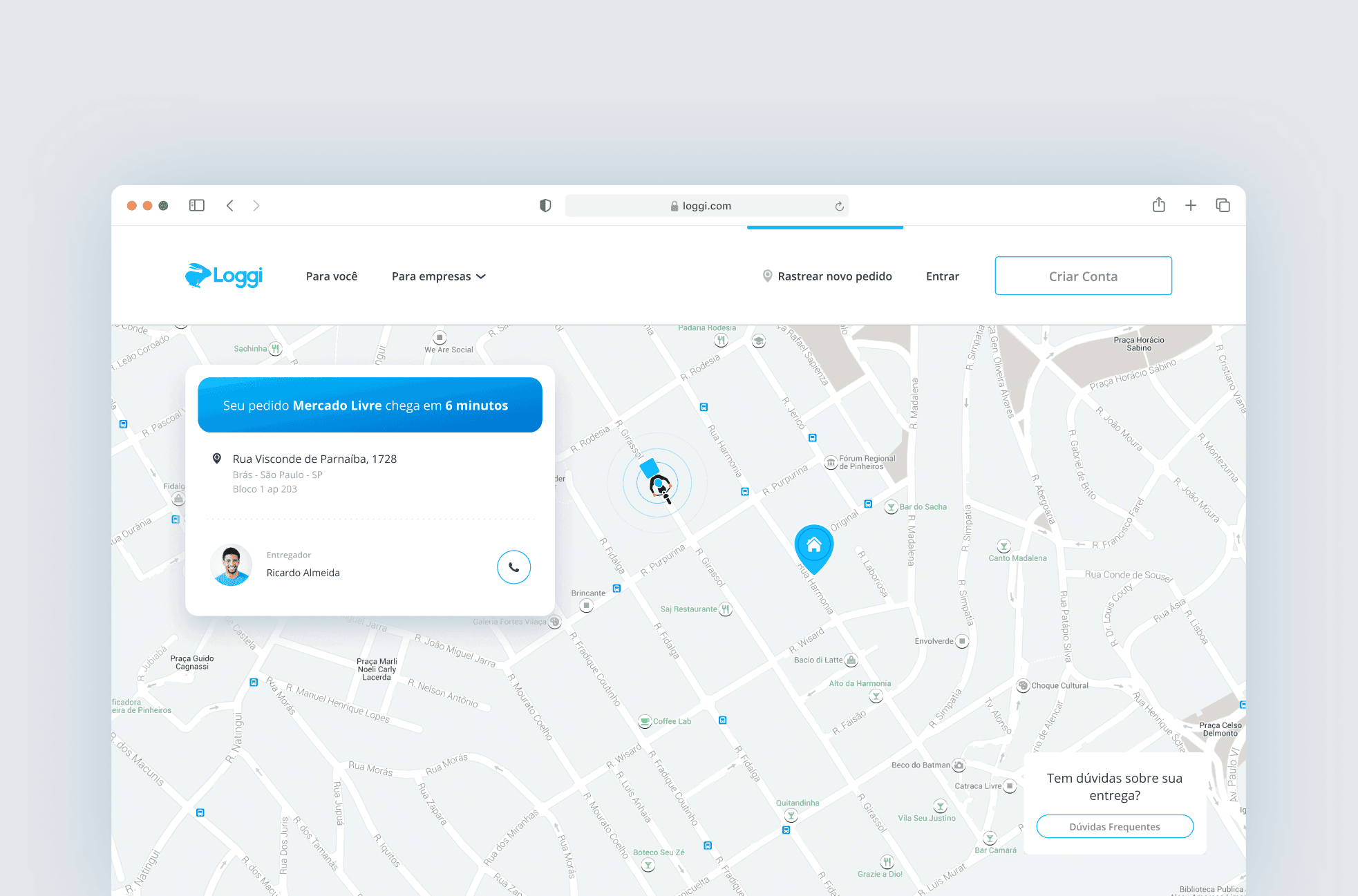Click the Praça Guido Cagnassi label
1358x896 pixels.
point(192,663)
